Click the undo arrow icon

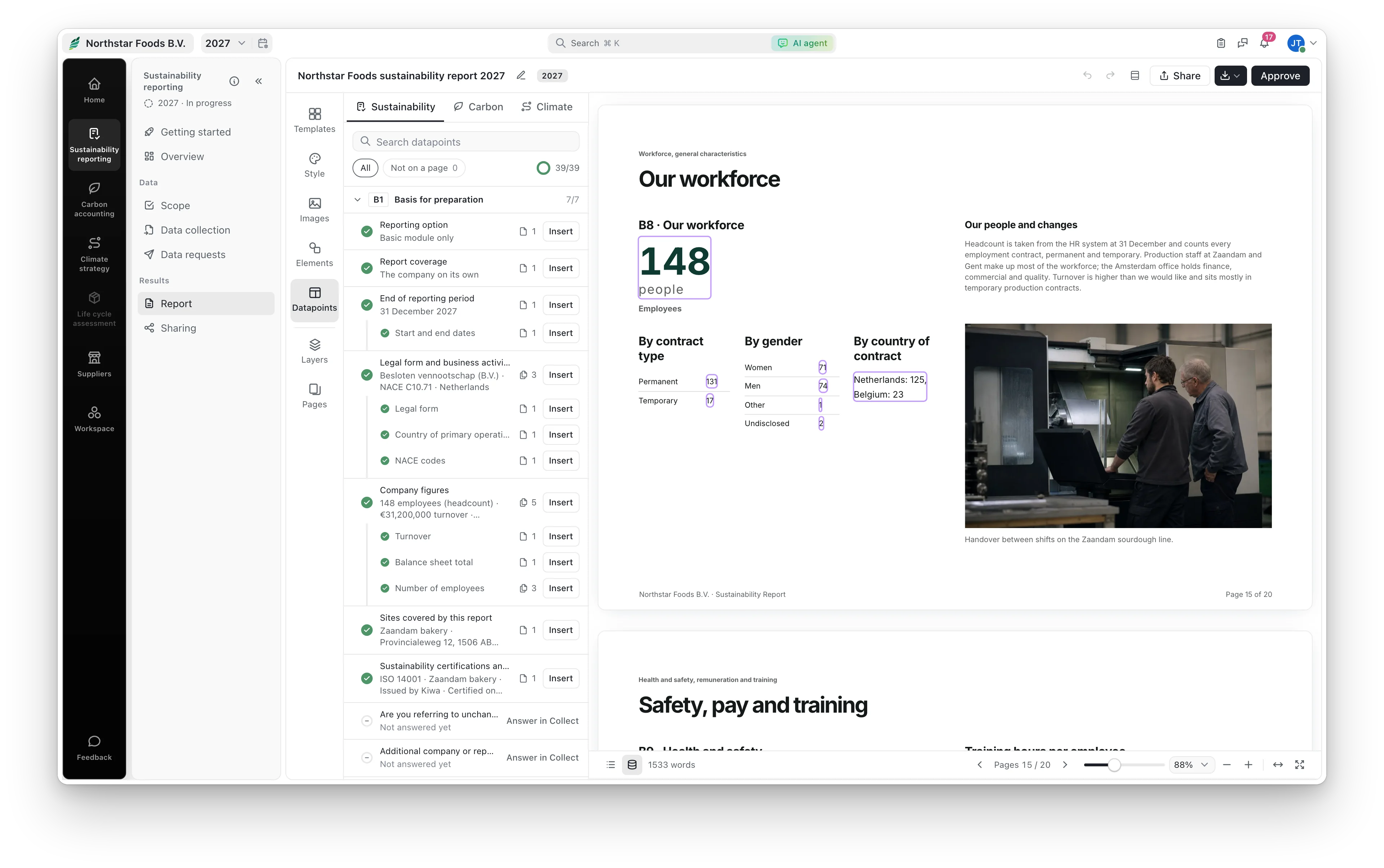[1087, 75]
